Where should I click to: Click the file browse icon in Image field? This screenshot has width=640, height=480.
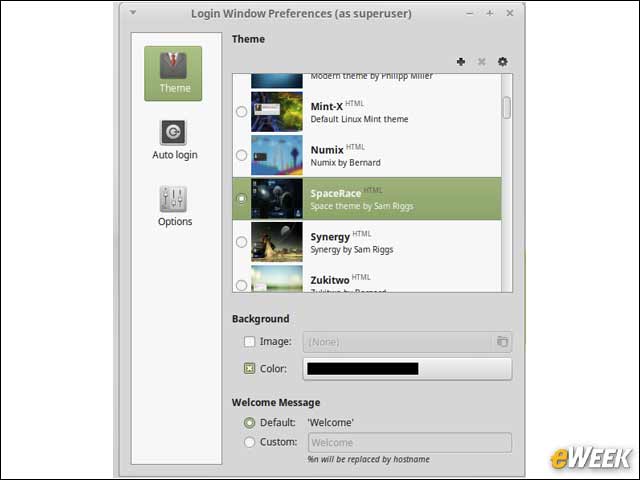(x=502, y=342)
